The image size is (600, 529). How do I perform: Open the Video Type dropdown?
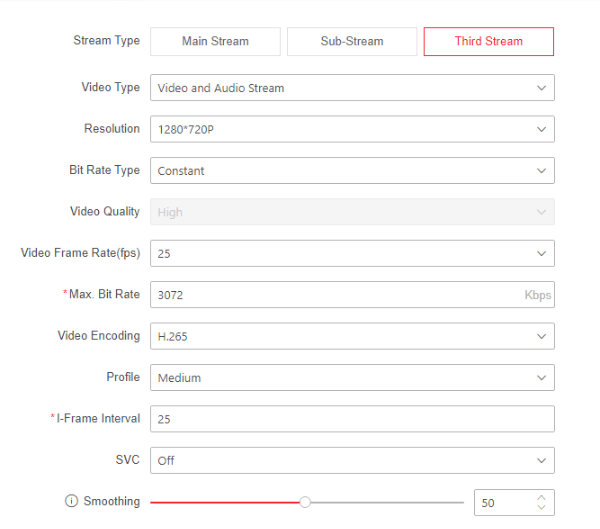352,88
